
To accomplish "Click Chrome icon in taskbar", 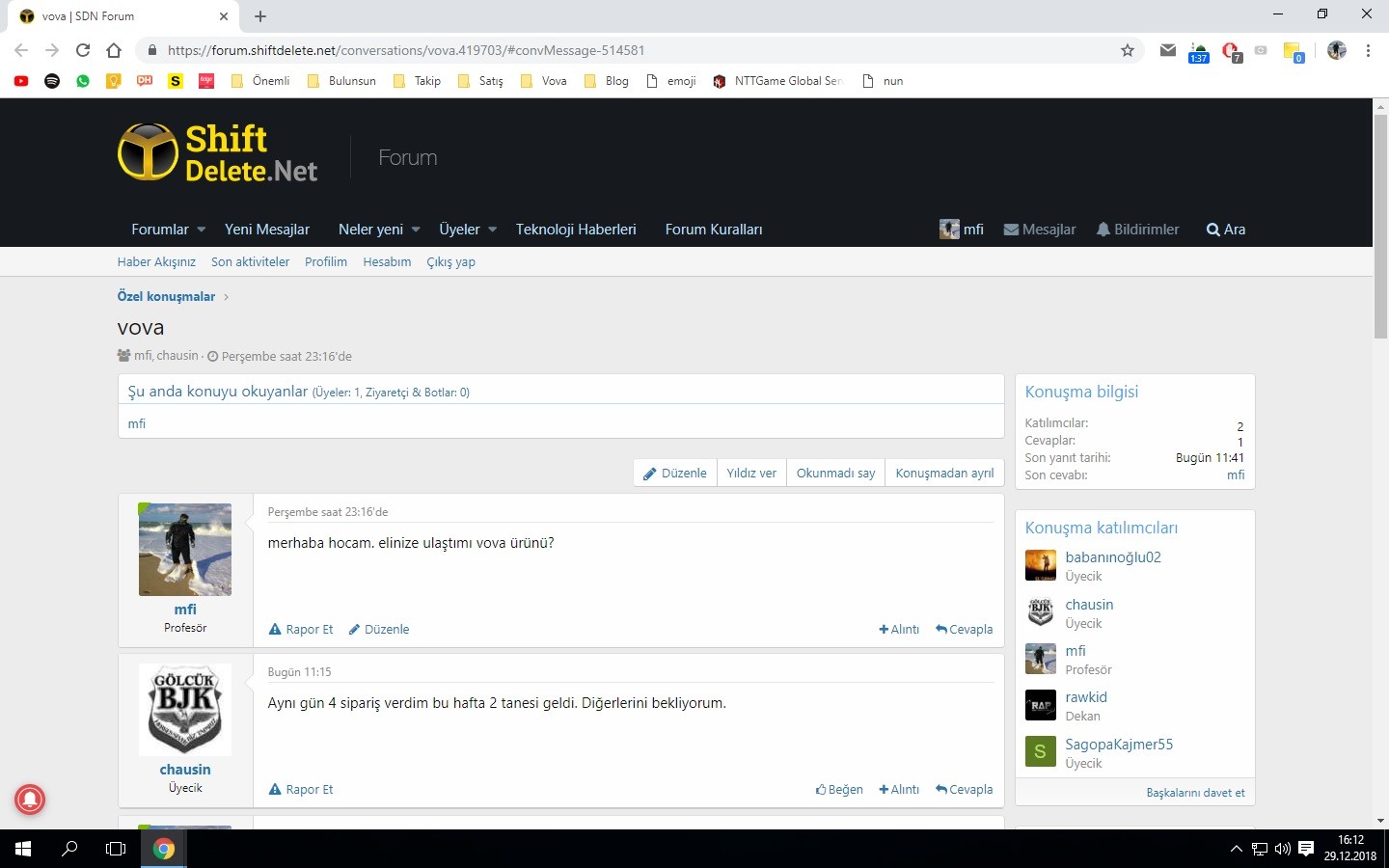I will coord(164,849).
